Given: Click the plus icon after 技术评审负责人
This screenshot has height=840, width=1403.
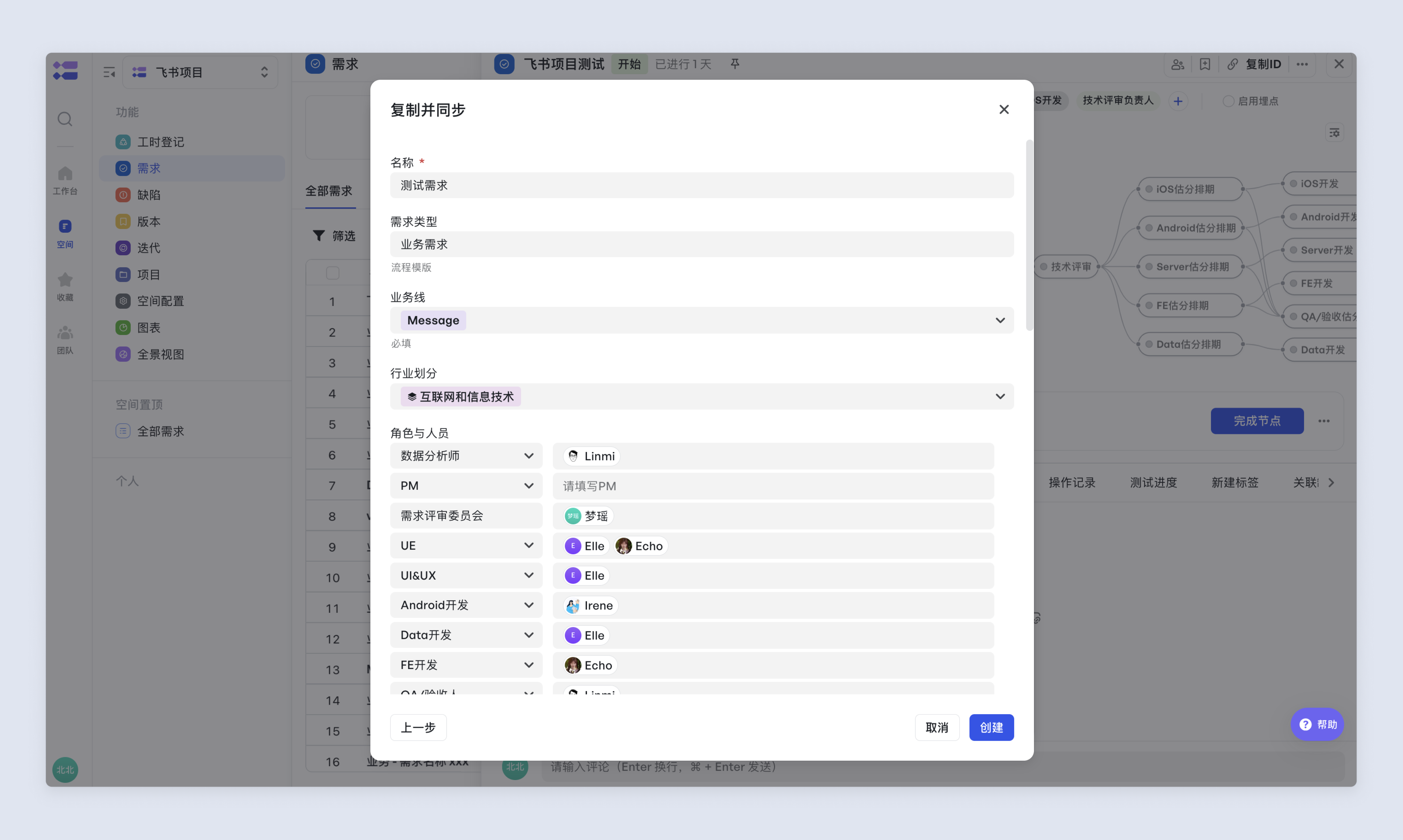Looking at the screenshot, I should (x=1178, y=101).
